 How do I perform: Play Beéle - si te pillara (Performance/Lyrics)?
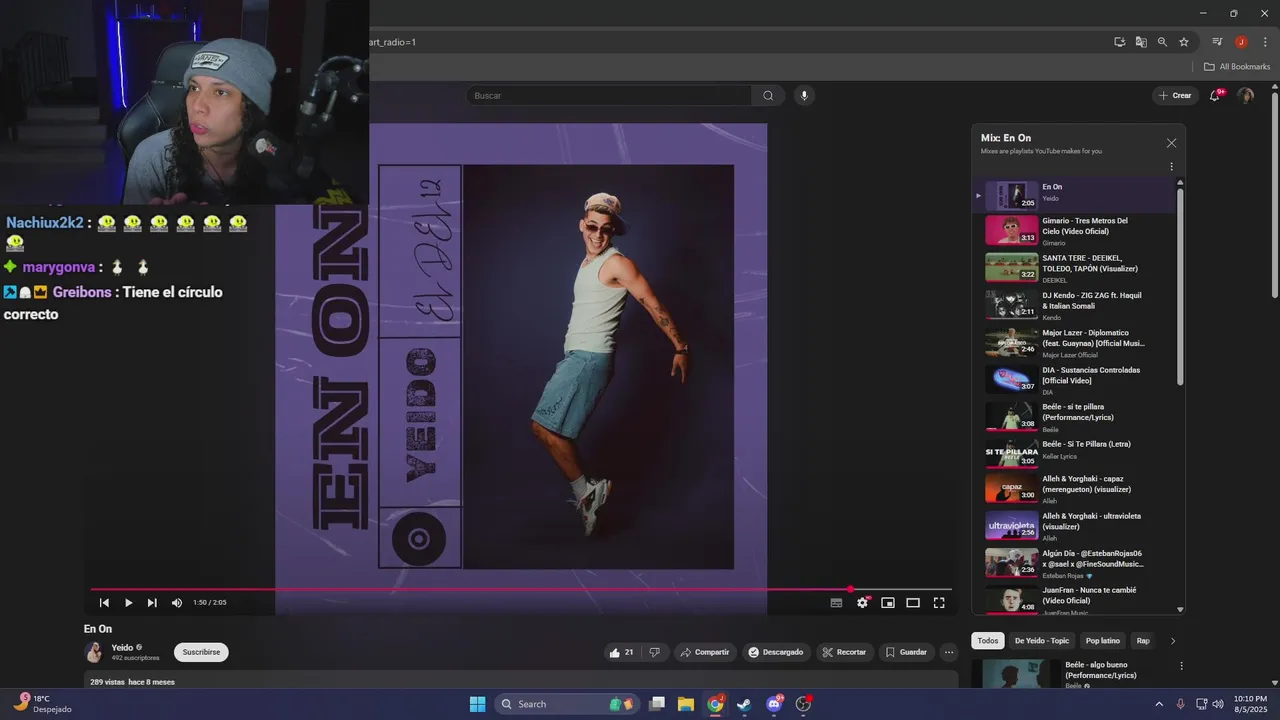[x=1074, y=417]
